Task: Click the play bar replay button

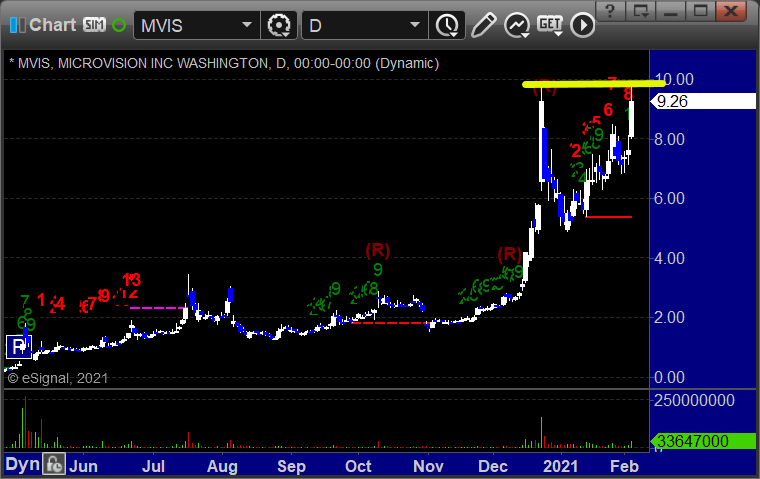Action: click(582, 25)
